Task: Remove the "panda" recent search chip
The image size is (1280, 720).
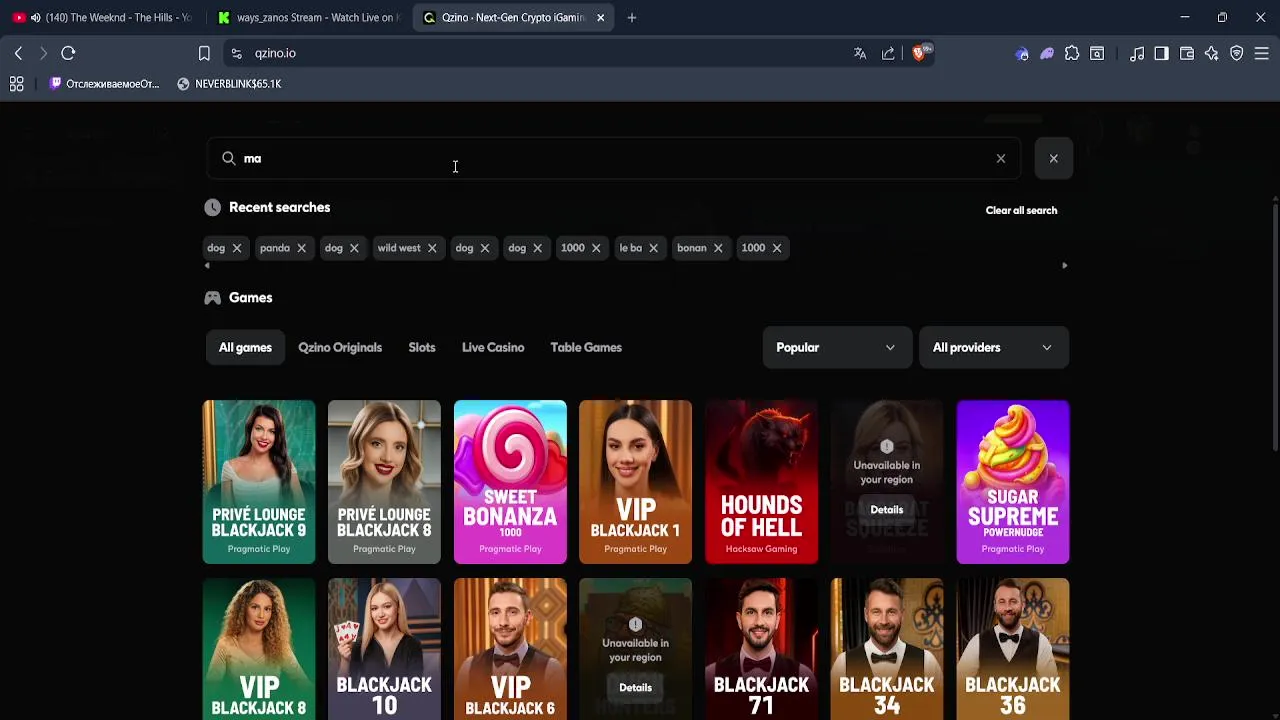Action: click(x=301, y=248)
